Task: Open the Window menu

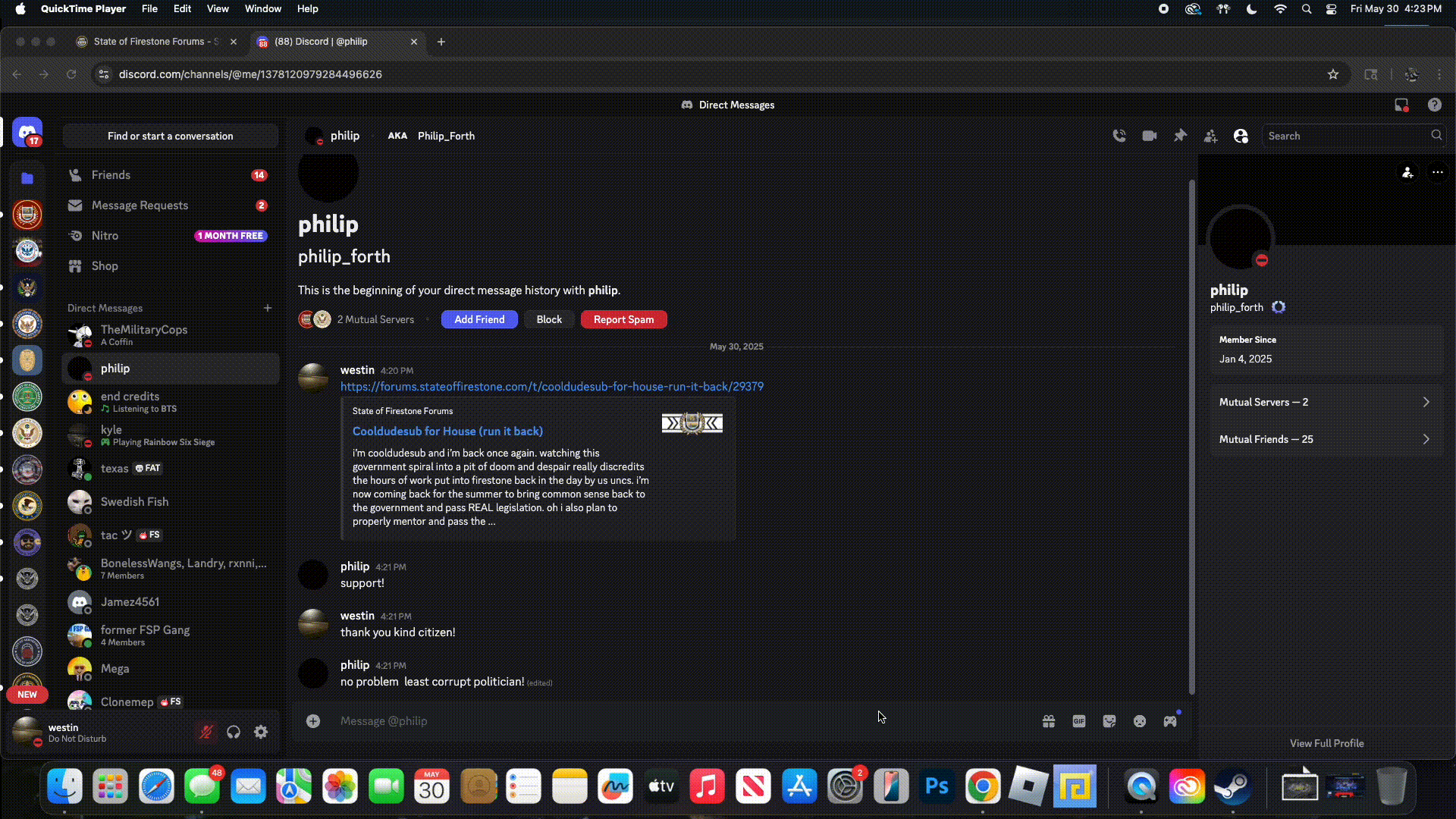Action: (x=263, y=9)
